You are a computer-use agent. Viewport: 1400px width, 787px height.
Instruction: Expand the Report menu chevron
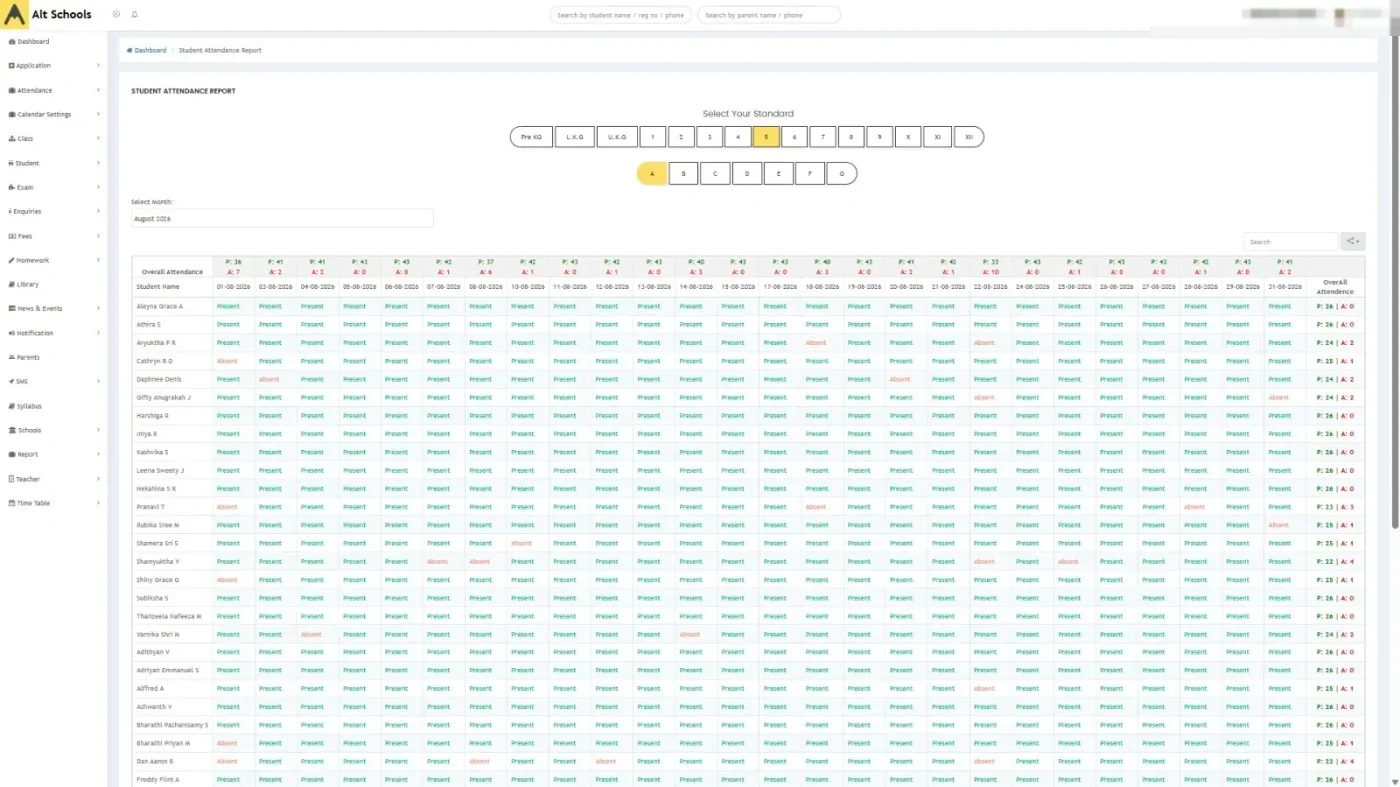coord(98,454)
